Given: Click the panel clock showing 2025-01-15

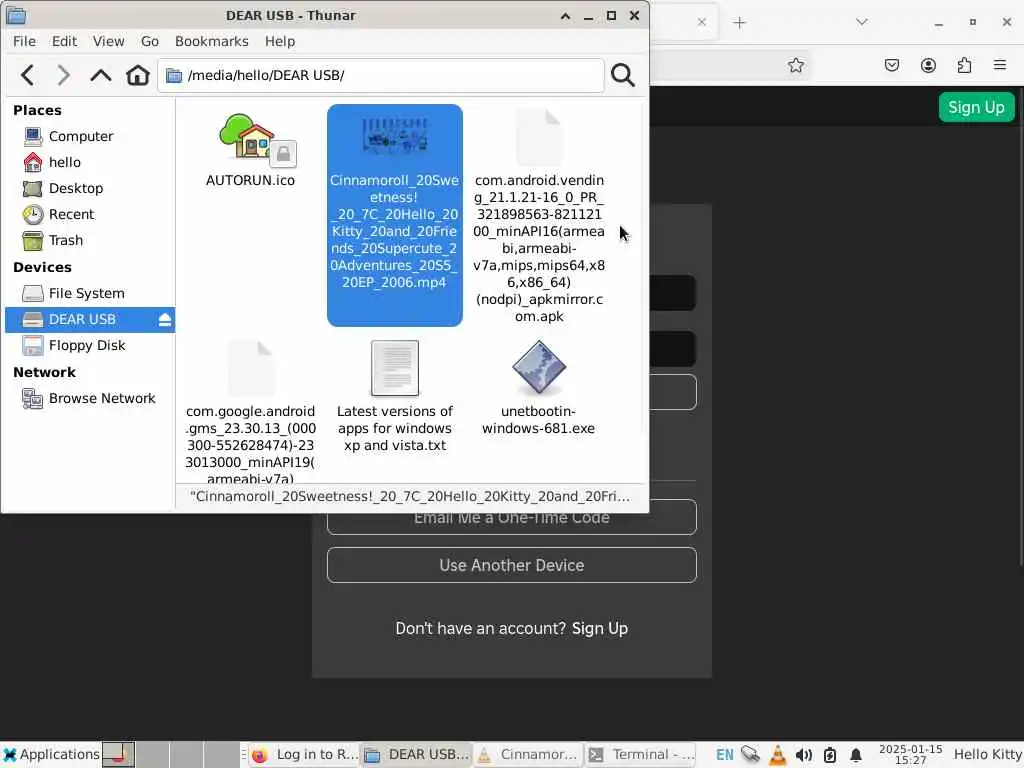Looking at the screenshot, I should click(x=910, y=755).
